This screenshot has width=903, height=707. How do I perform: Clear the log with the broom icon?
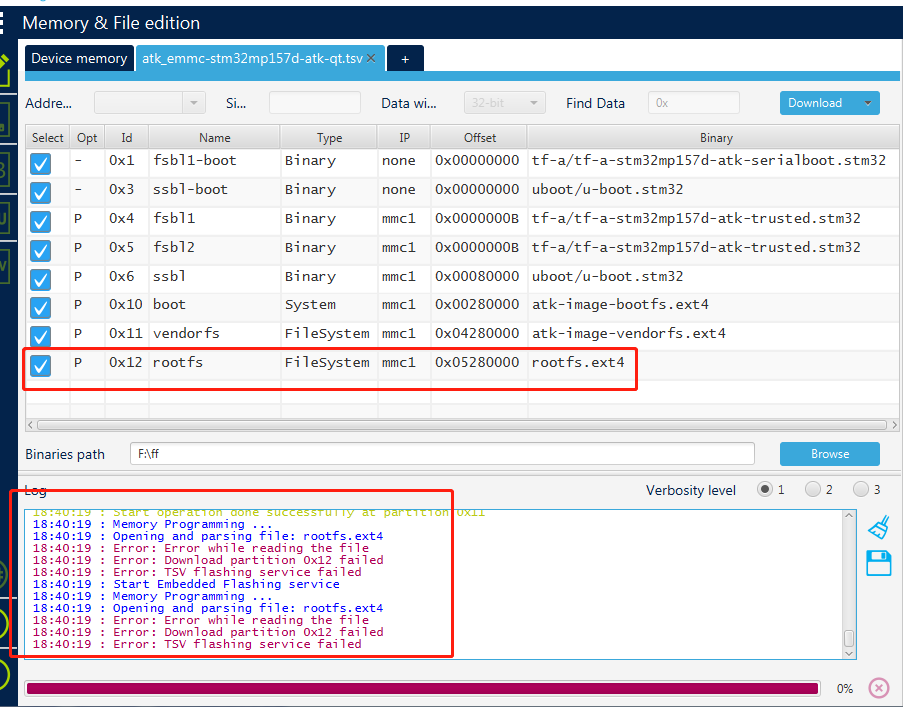[x=879, y=527]
